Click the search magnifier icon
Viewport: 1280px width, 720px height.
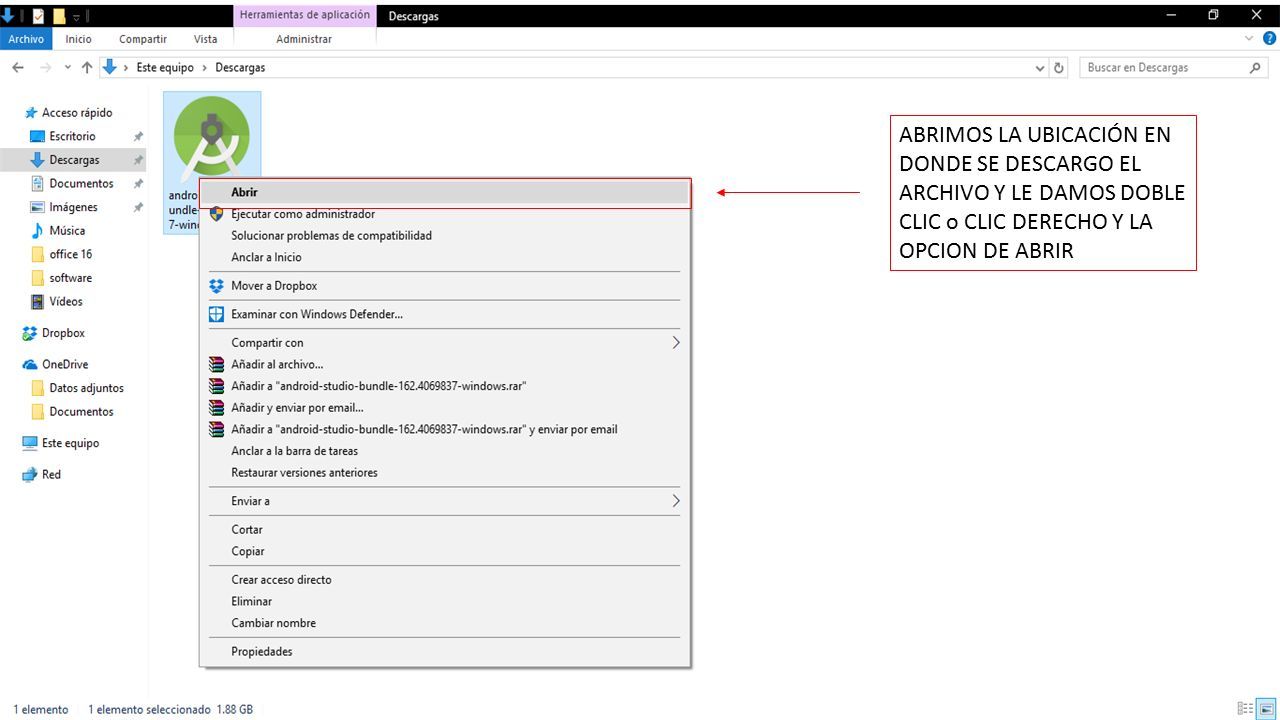(x=1256, y=68)
